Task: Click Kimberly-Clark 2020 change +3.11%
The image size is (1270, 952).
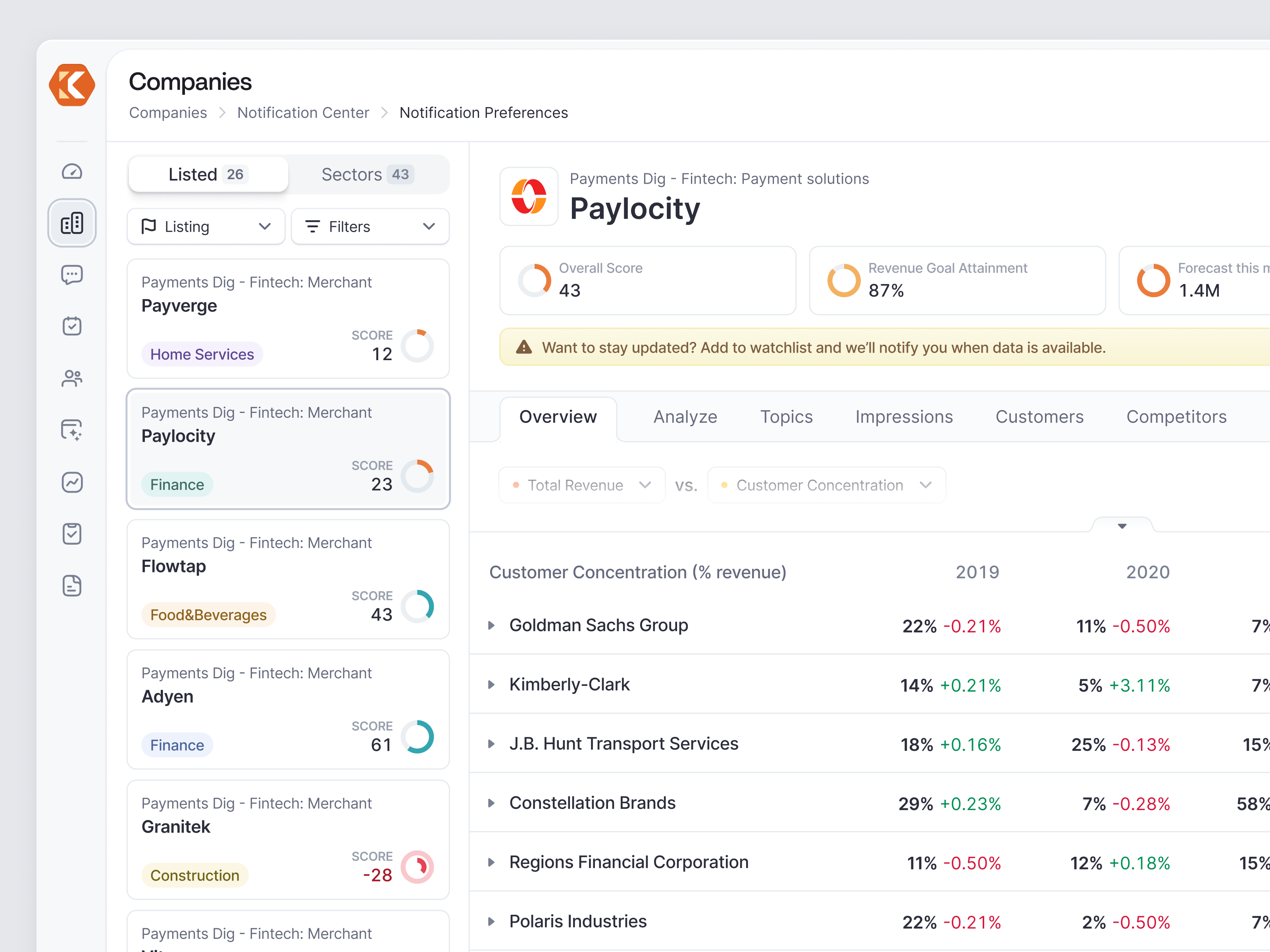Action: (x=1140, y=685)
